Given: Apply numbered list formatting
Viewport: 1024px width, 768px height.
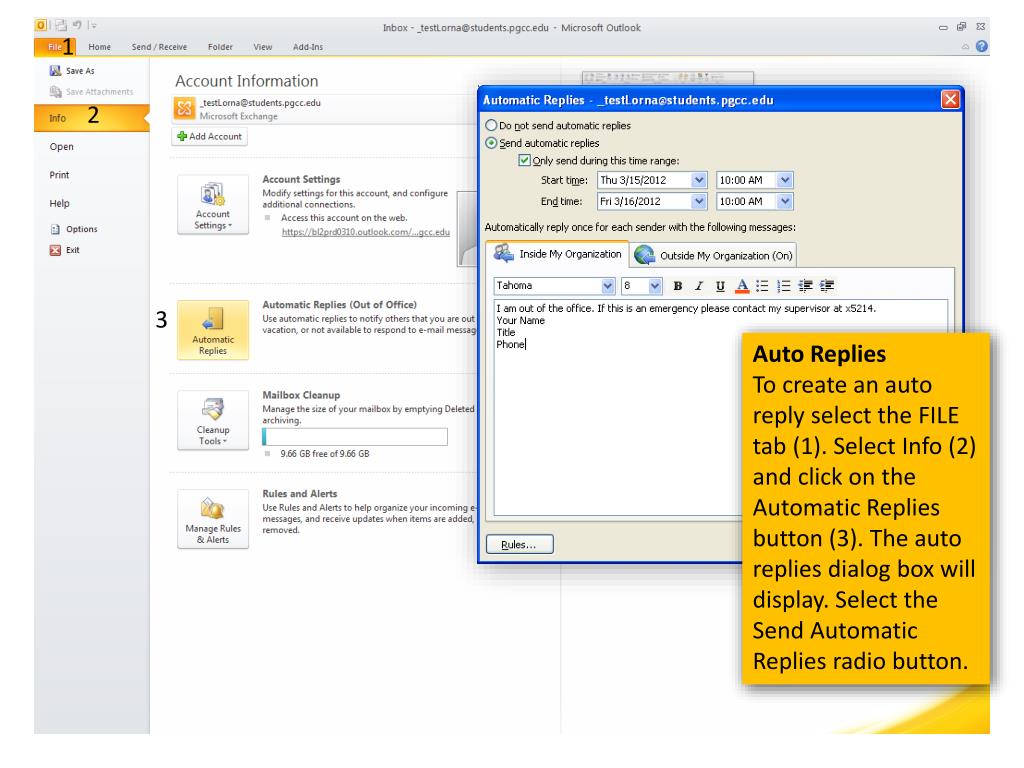Looking at the screenshot, I should tap(784, 286).
